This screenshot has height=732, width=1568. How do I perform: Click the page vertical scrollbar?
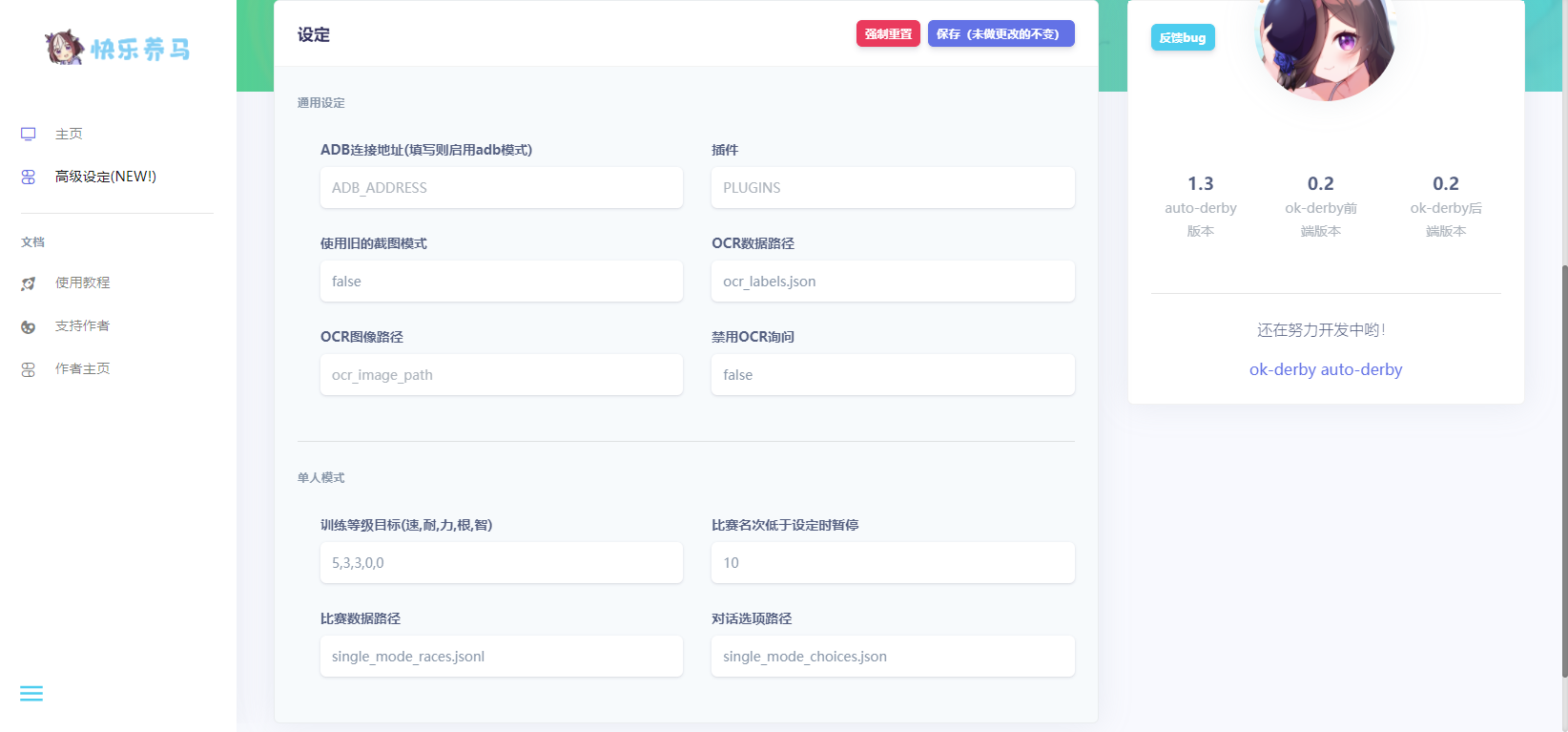(x=1564, y=471)
